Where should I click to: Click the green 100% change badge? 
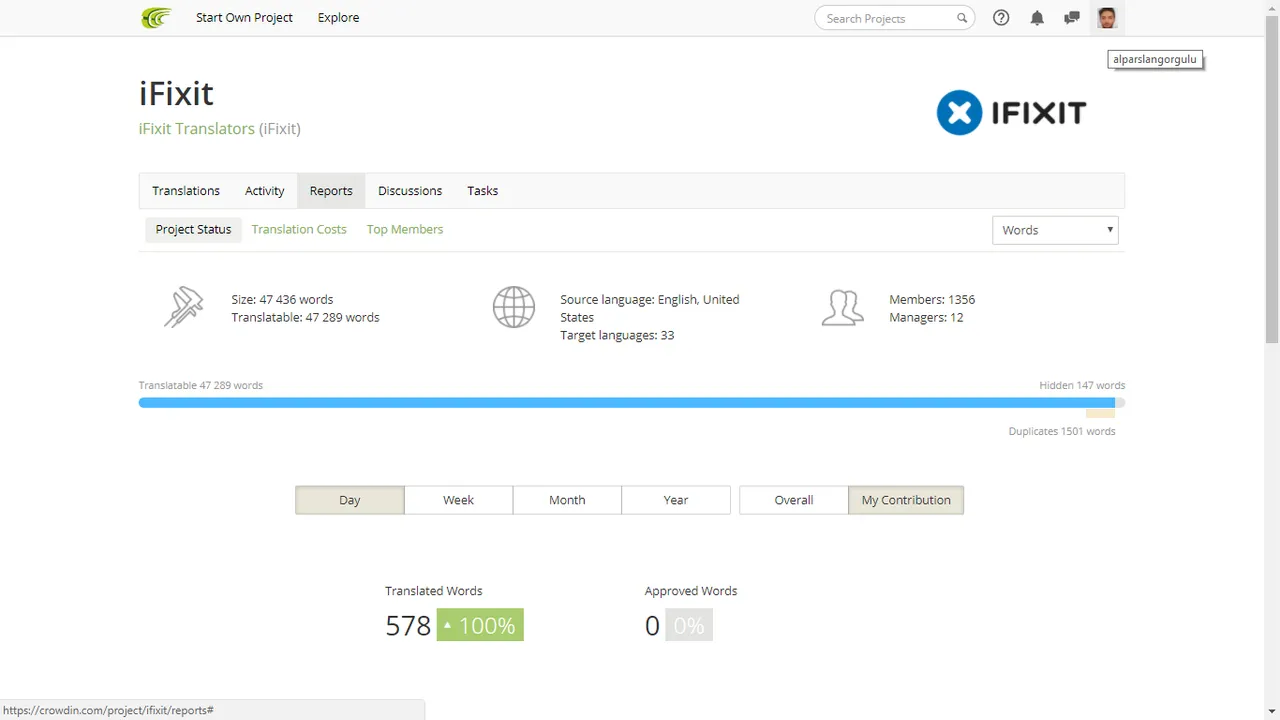click(480, 625)
